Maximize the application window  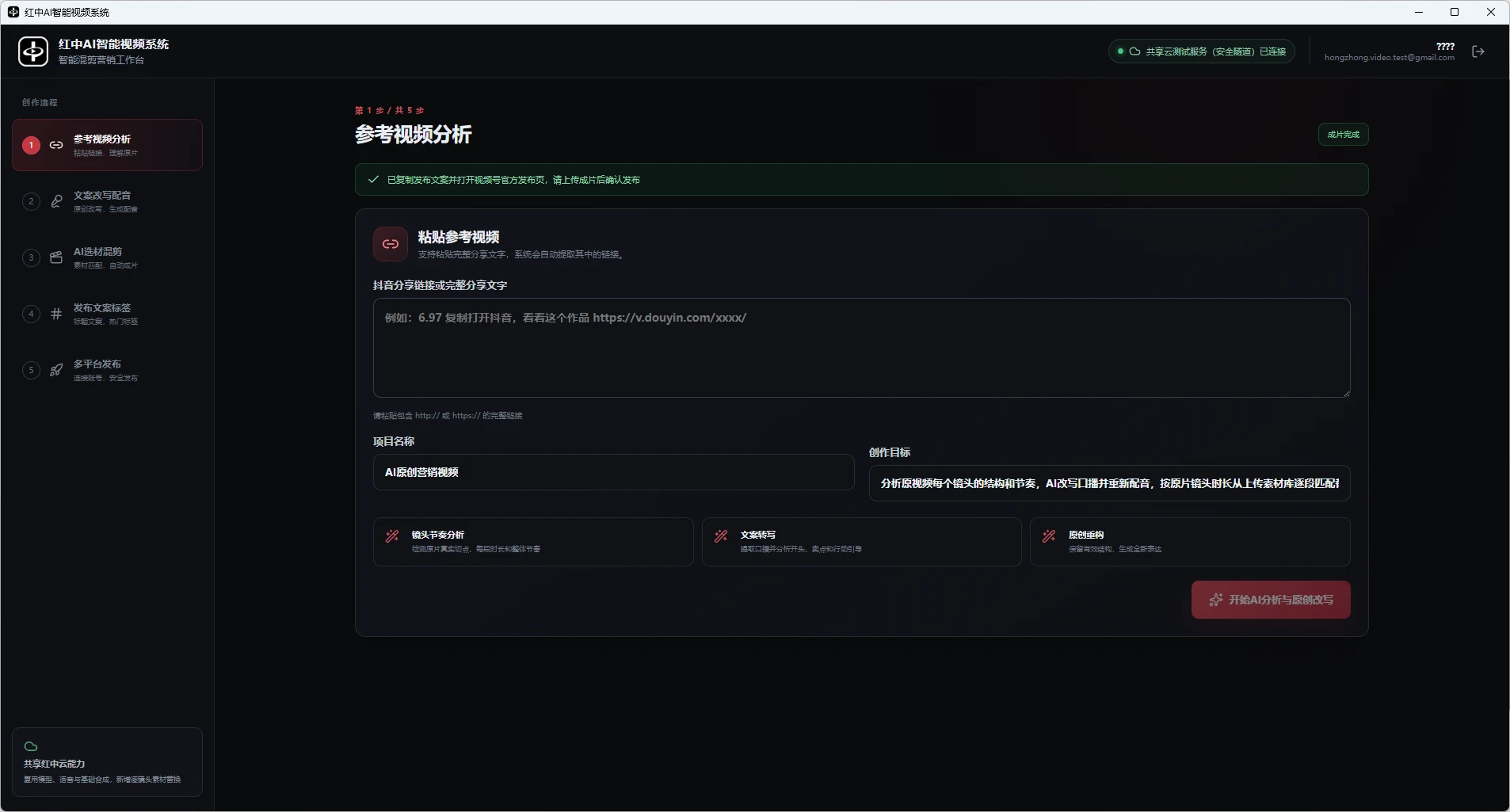pos(1455,12)
